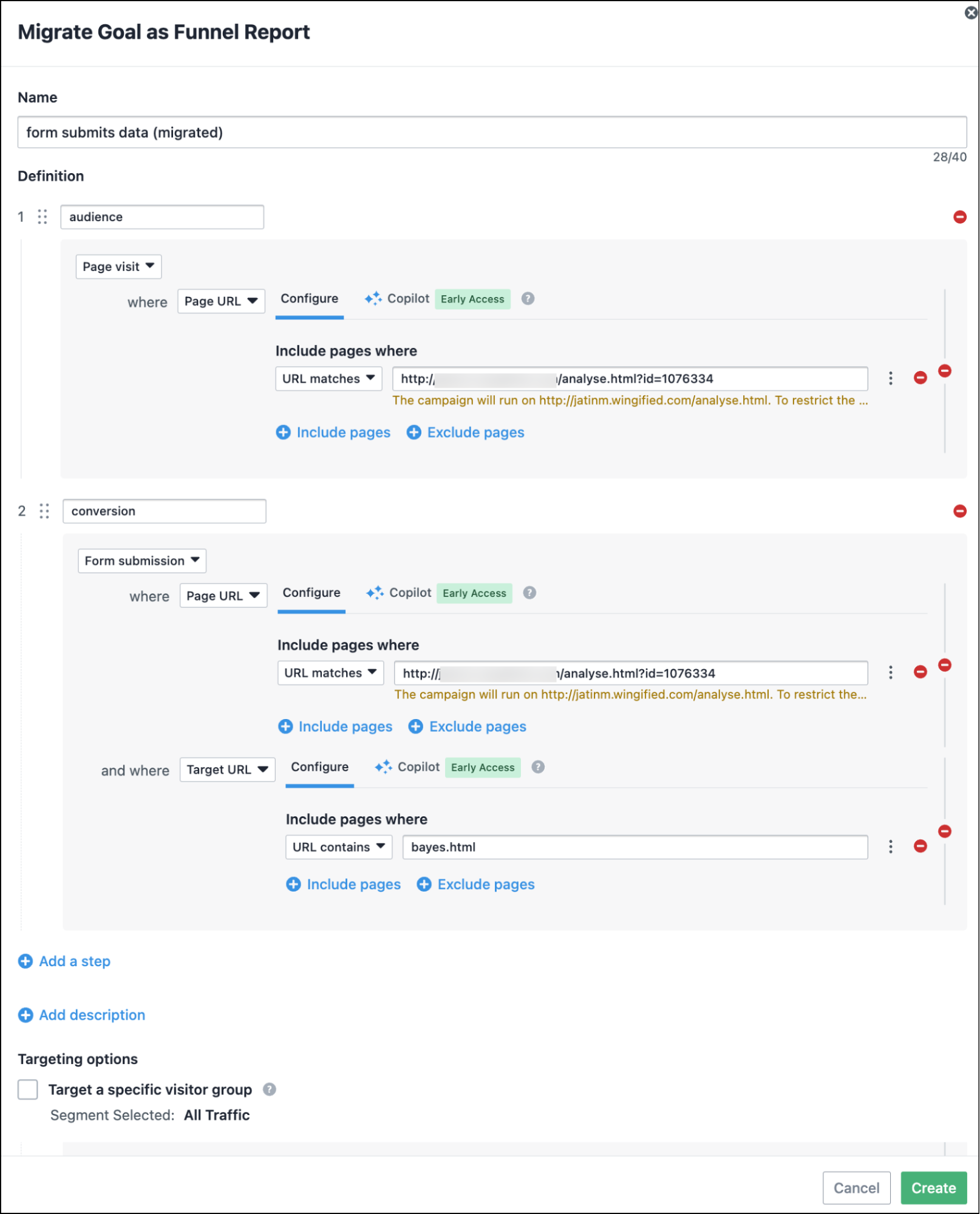Remove audience Page URL condition group
Image resolution: width=980 pixels, height=1214 pixels.
tap(944, 370)
